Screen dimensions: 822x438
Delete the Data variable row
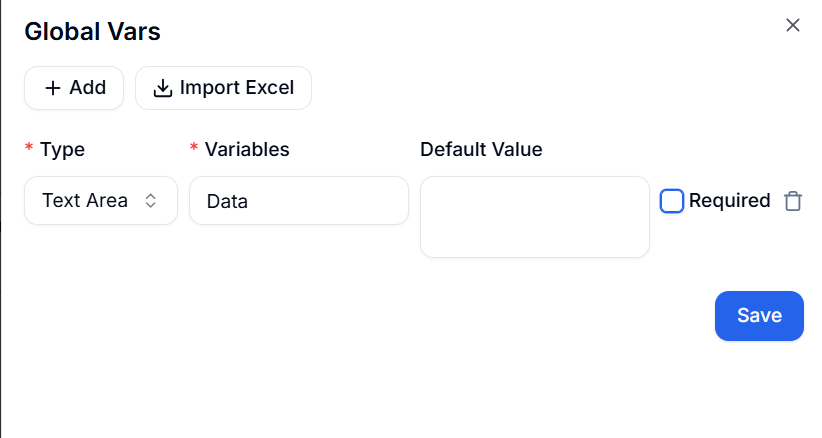pos(793,201)
